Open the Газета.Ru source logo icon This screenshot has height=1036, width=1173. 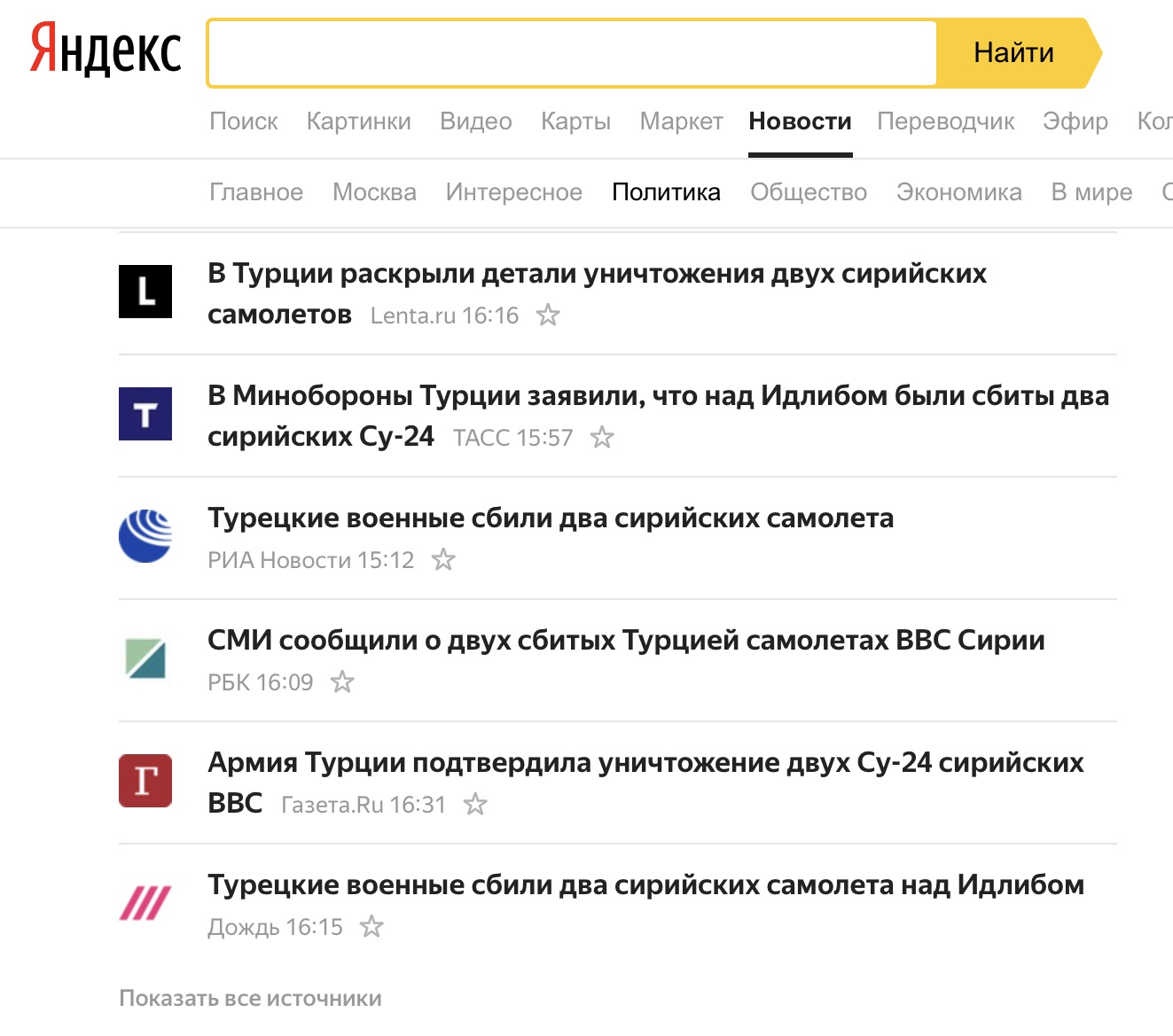pos(145,781)
